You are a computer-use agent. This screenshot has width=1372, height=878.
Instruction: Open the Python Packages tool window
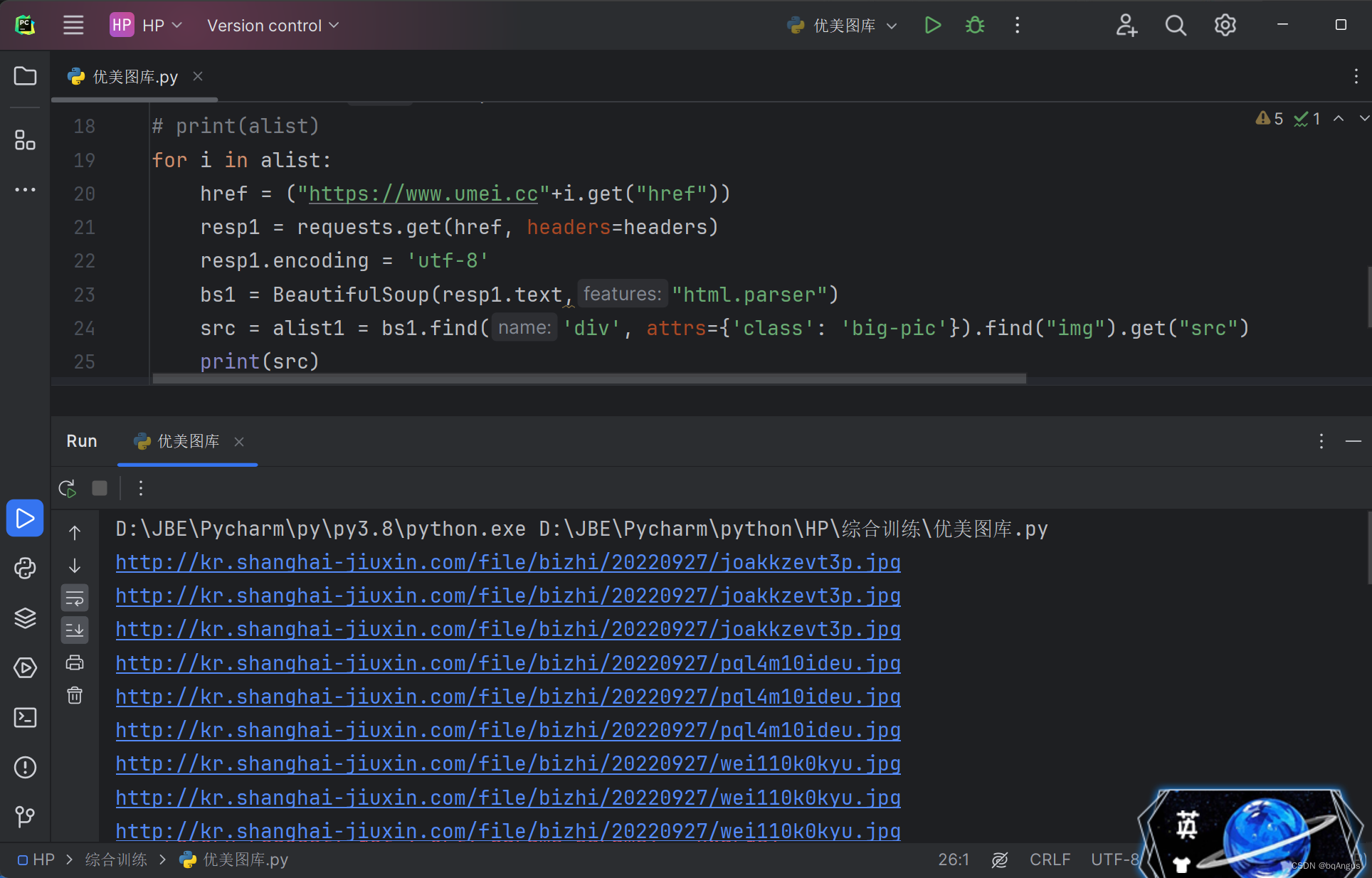pyautogui.click(x=25, y=618)
